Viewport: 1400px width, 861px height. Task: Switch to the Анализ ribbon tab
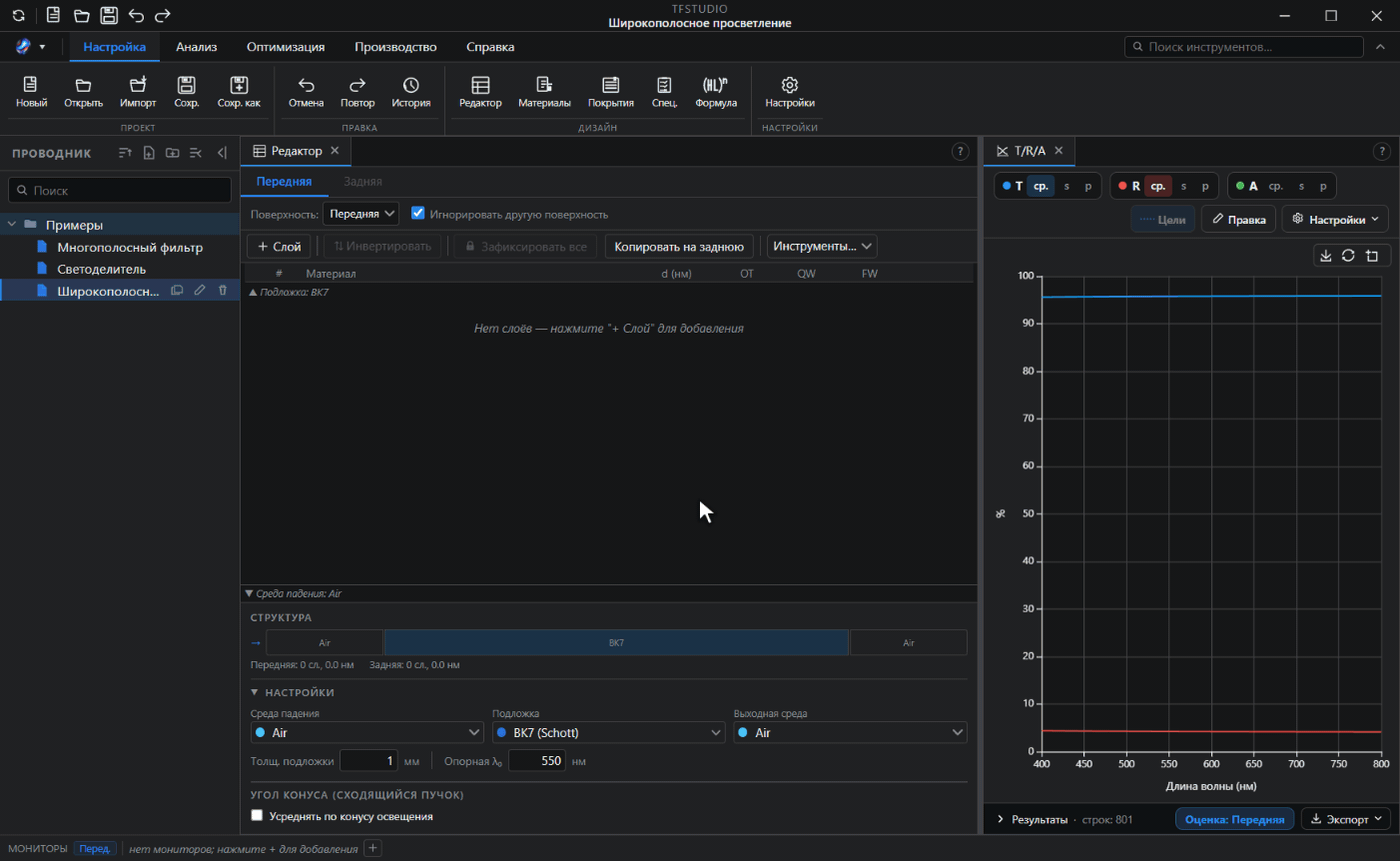[x=197, y=47]
